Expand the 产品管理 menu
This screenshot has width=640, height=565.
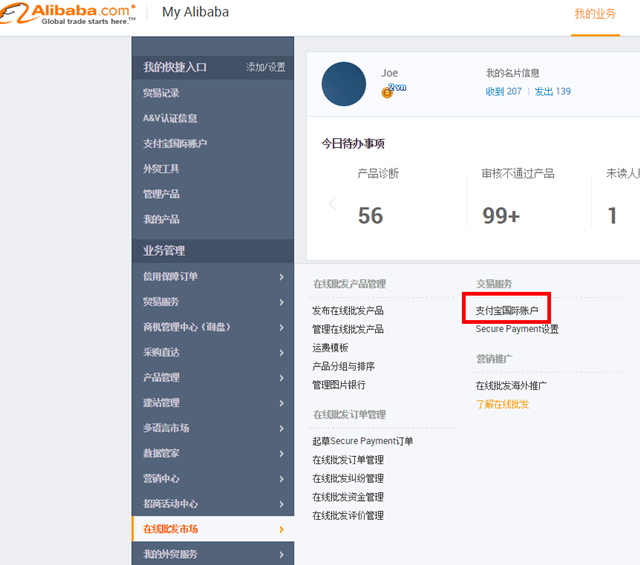pyautogui.click(x=161, y=377)
